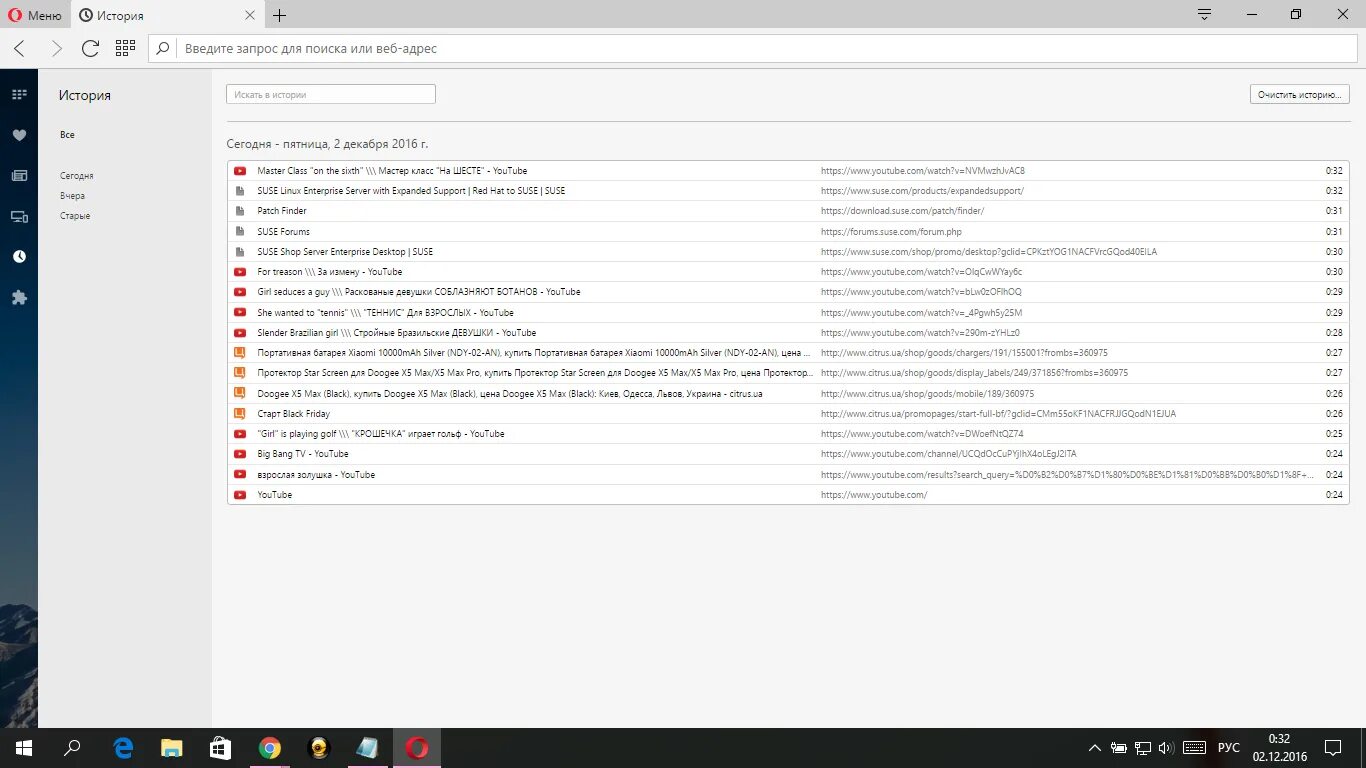
Task: Close the История tab
Action: pos(249,16)
